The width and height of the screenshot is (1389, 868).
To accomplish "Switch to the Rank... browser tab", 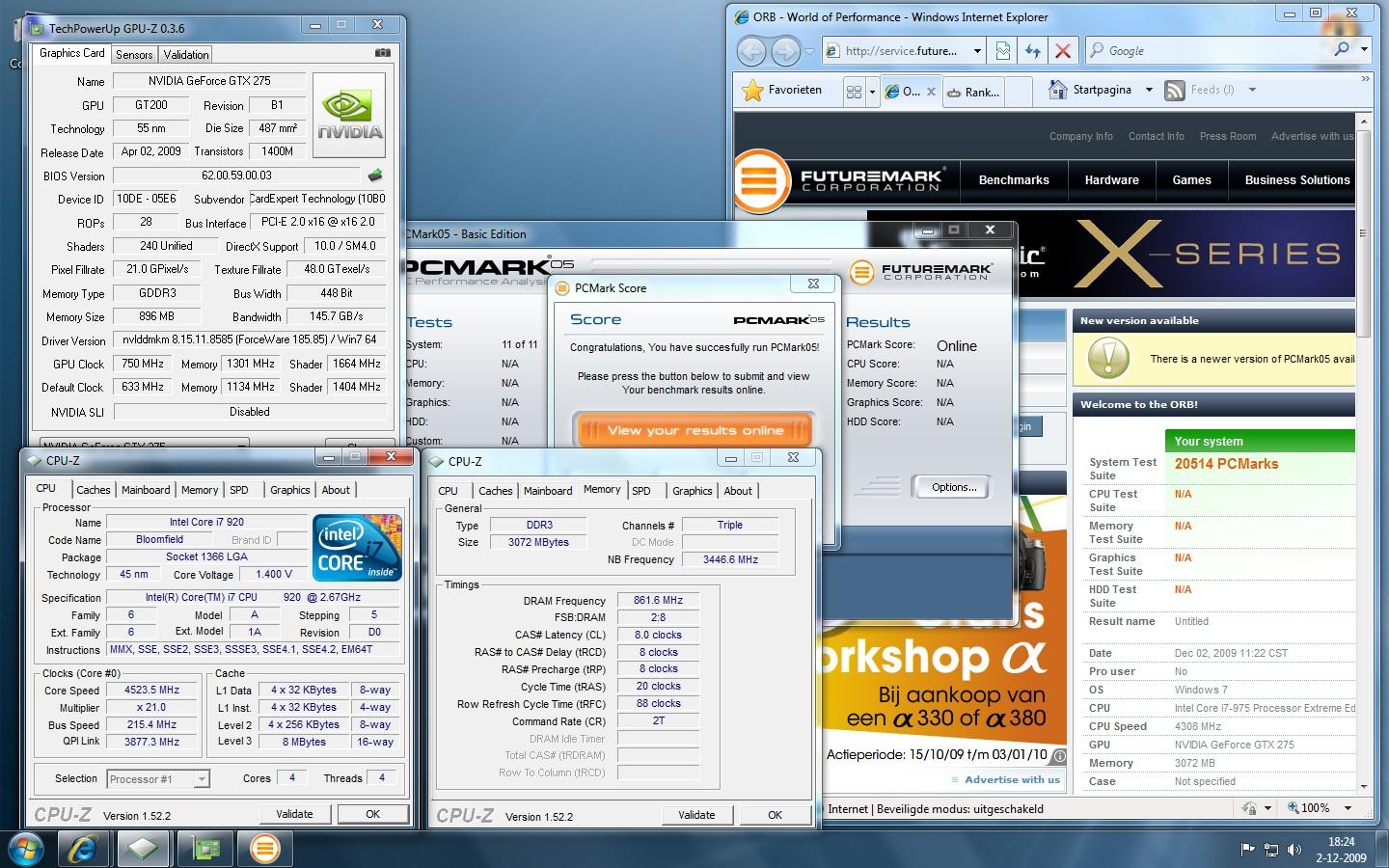I will [974, 92].
